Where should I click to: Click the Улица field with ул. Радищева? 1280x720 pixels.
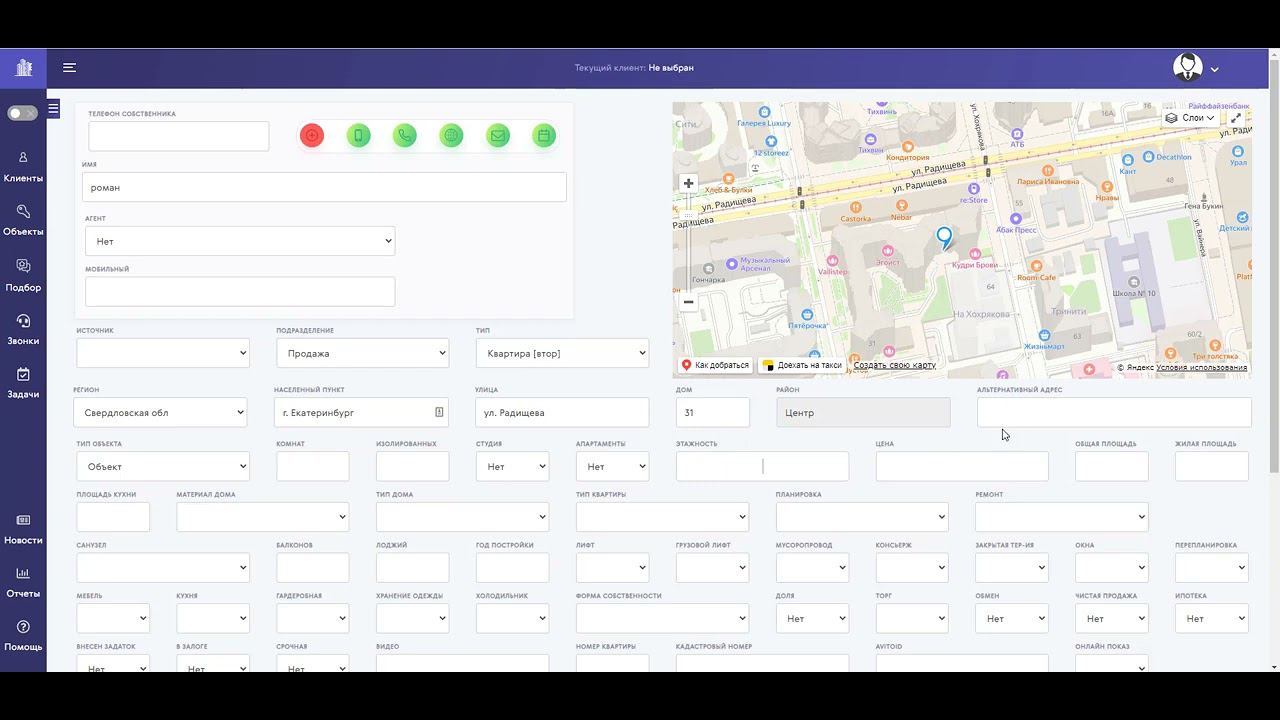coord(562,412)
